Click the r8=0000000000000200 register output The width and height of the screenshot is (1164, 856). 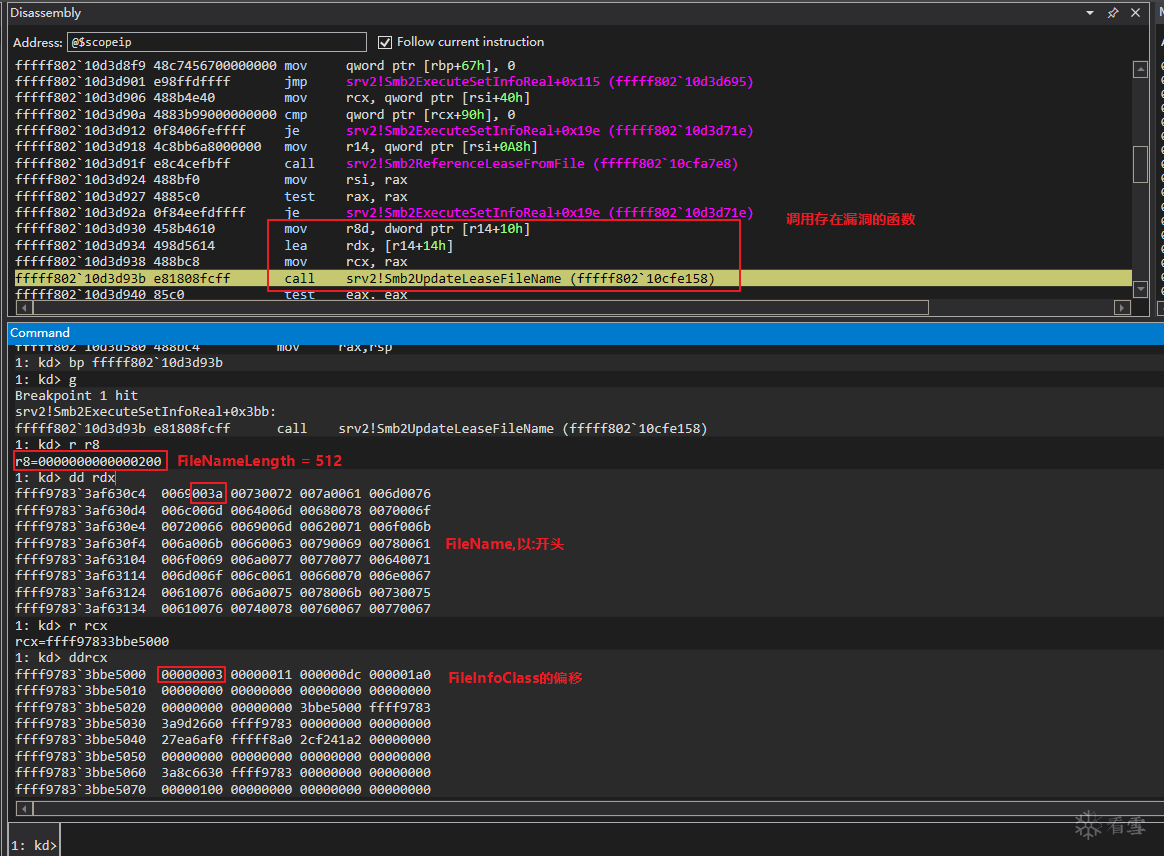[89, 461]
